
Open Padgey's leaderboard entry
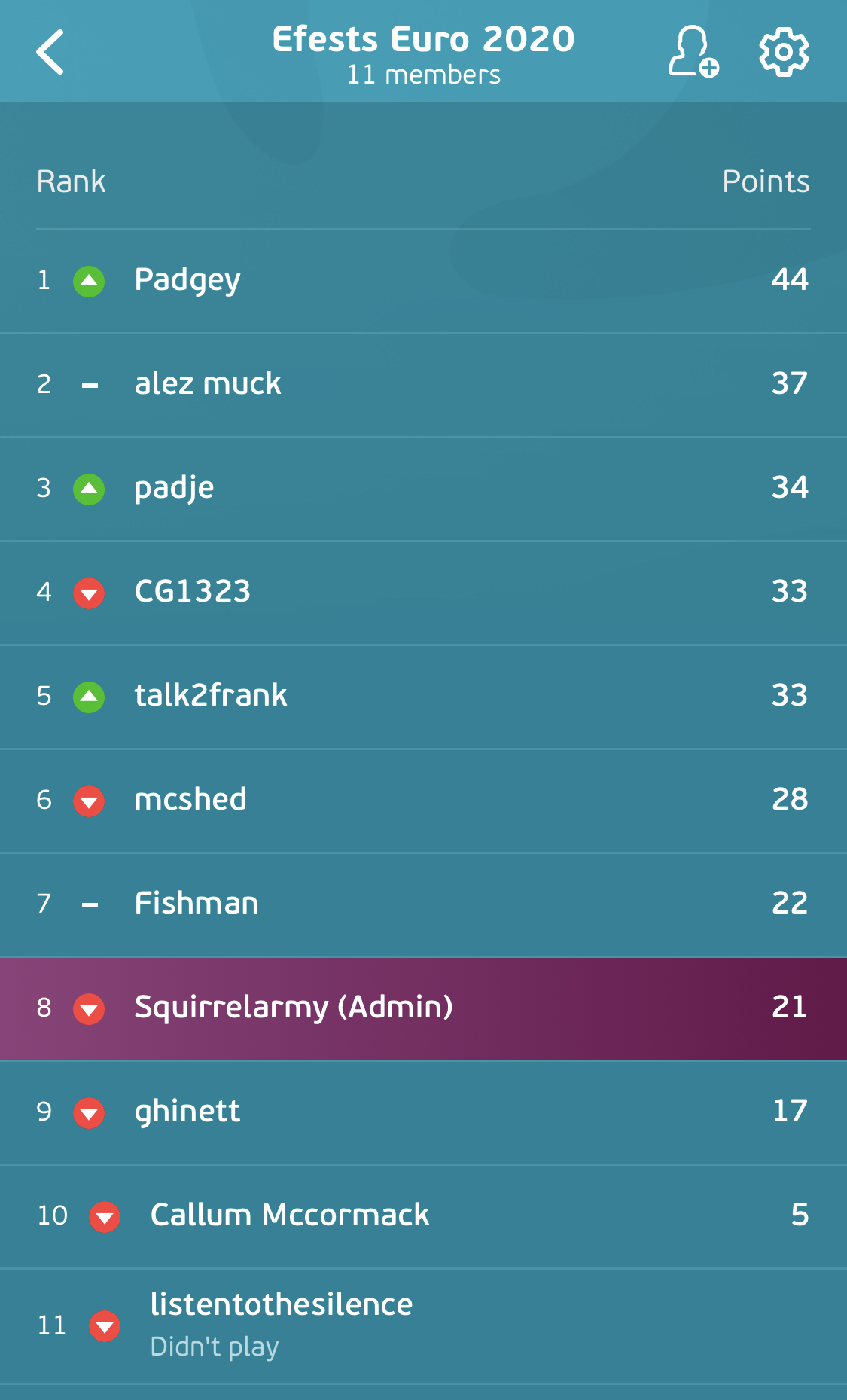click(423, 281)
